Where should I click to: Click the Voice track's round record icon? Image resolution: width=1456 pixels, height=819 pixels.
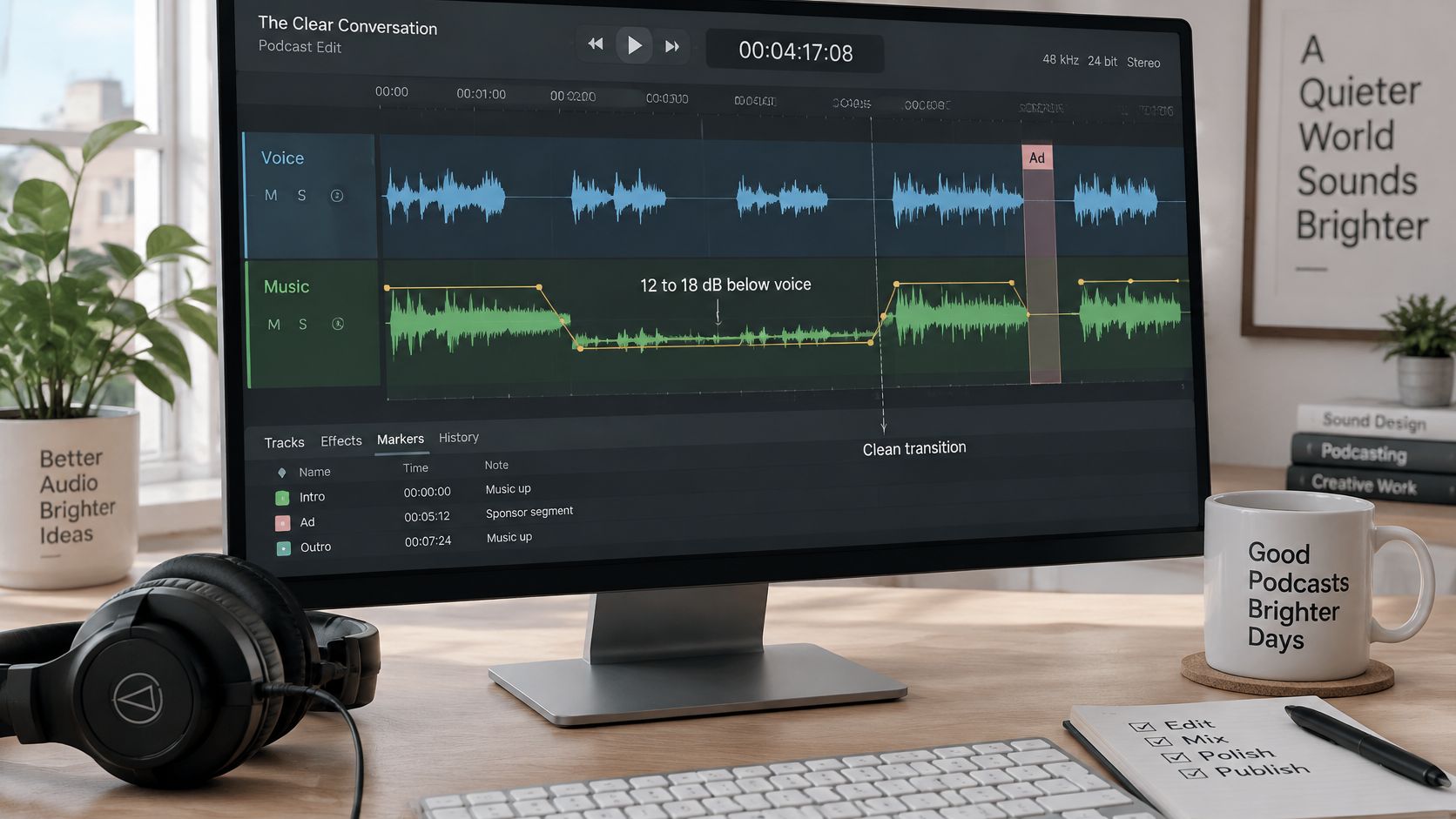(337, 196)
